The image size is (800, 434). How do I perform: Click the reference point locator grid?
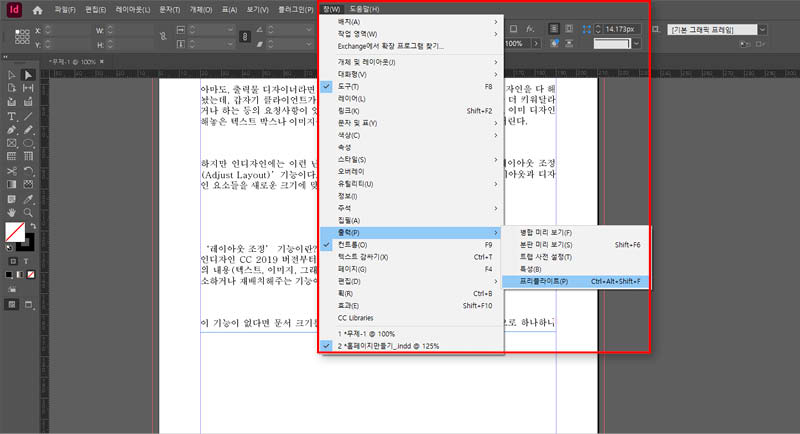22,37
